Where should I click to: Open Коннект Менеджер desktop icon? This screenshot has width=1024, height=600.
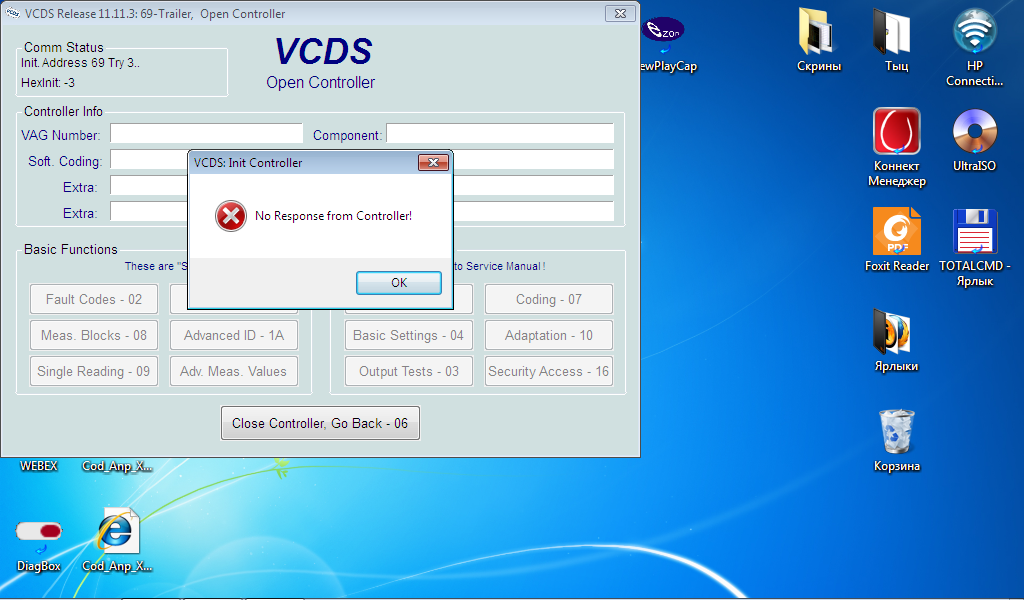point(897,147)
